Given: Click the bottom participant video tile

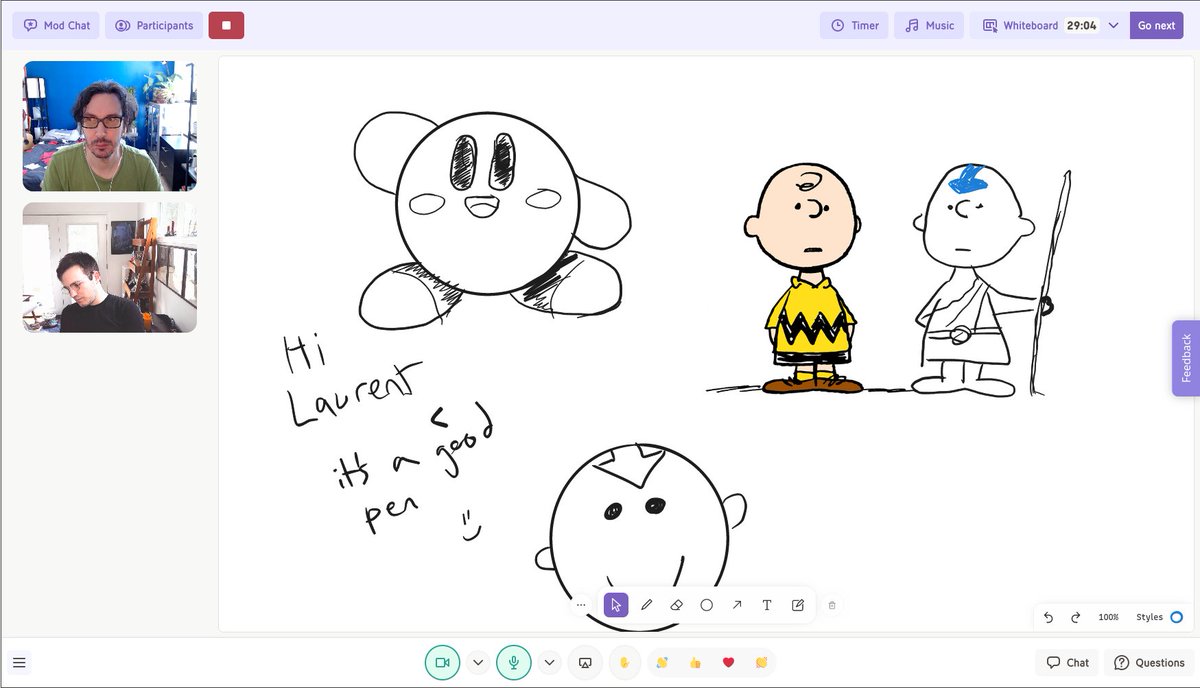Looking at the screenshot, I should coord(110,267).
